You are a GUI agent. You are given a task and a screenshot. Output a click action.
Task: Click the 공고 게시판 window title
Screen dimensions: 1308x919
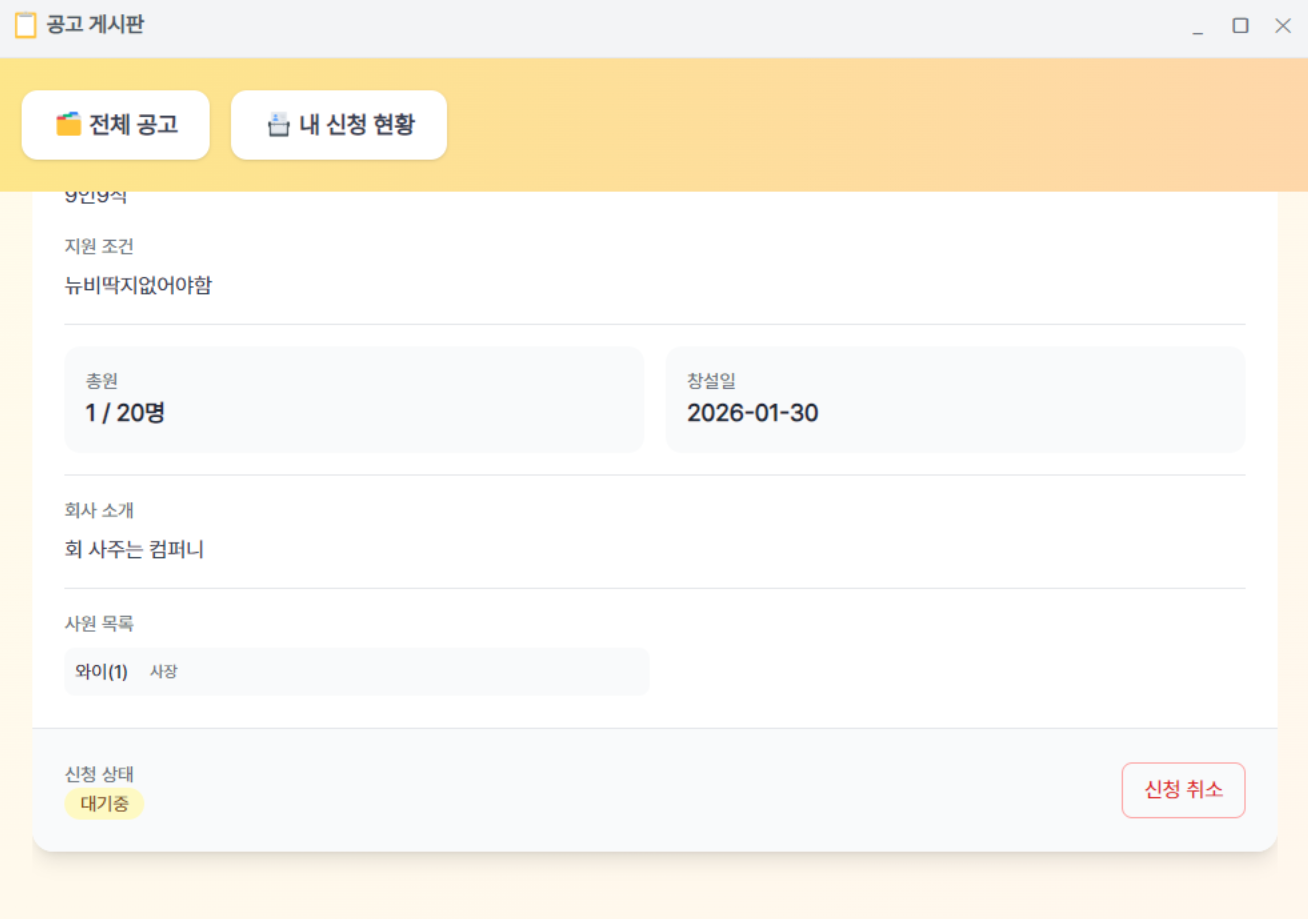click(95, 26)
